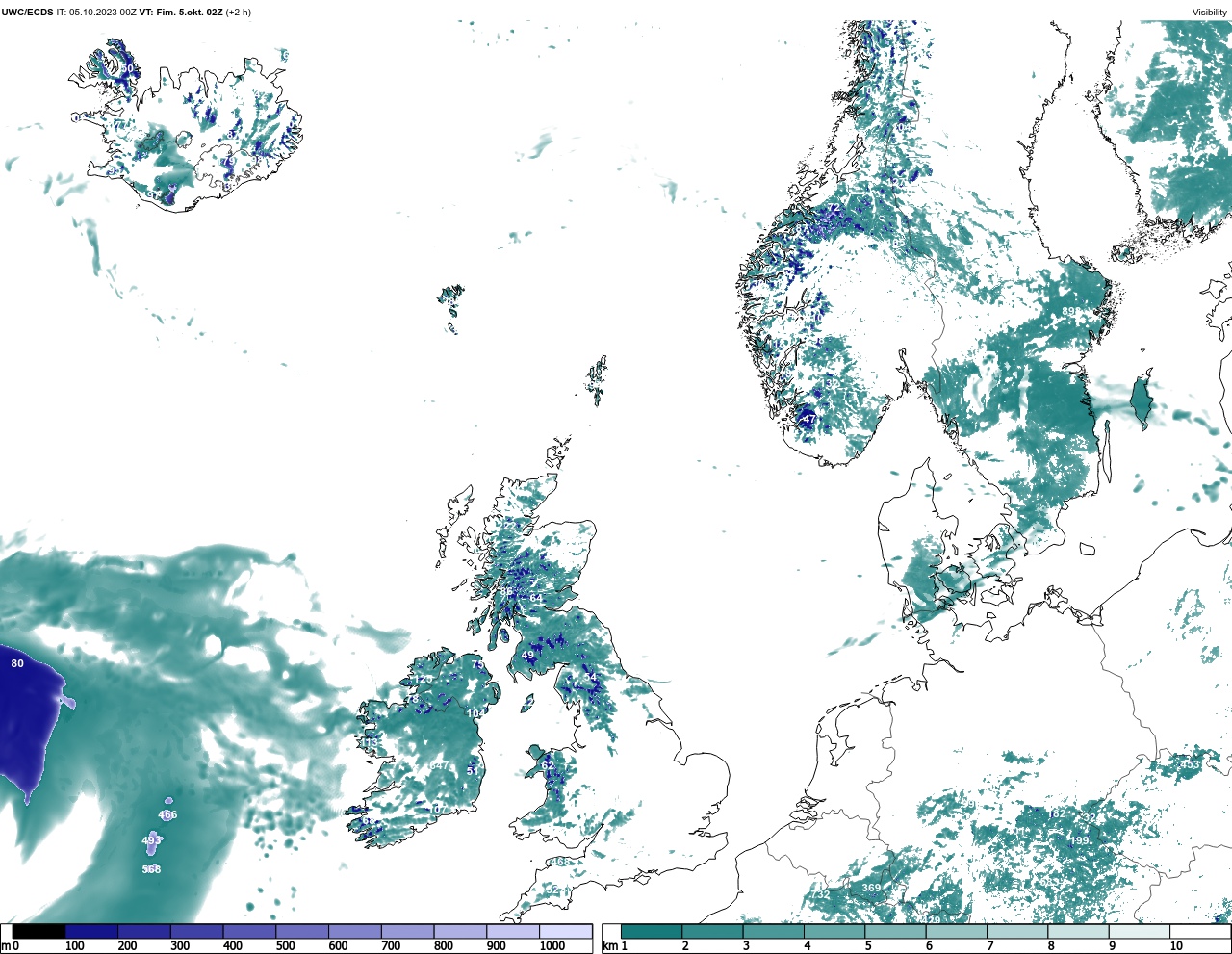1232x954 pixels.
Task: Click the '47' value in southern Norway
Action: pyautogui.click(x=808, y=419)
